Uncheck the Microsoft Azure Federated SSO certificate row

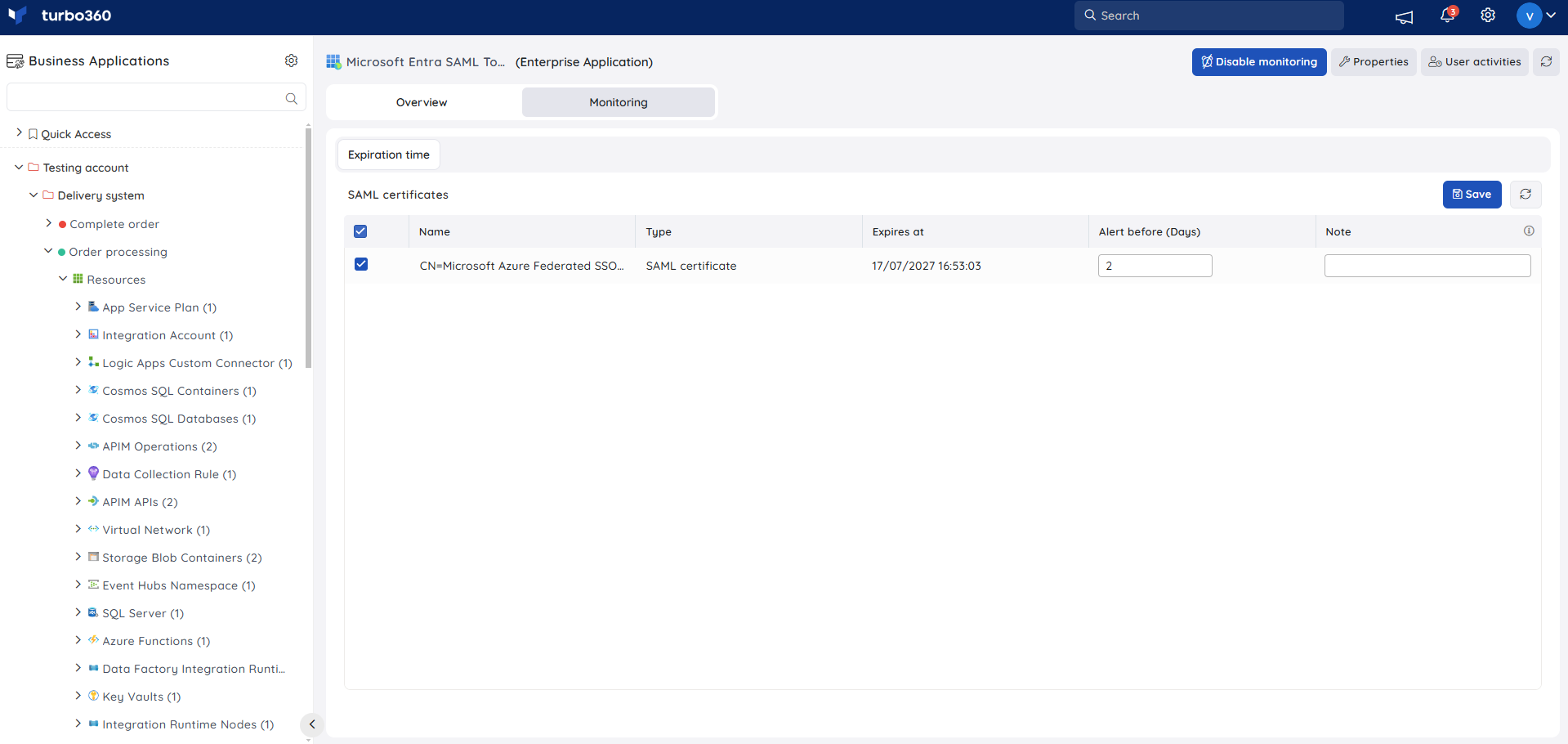[361, 264]
